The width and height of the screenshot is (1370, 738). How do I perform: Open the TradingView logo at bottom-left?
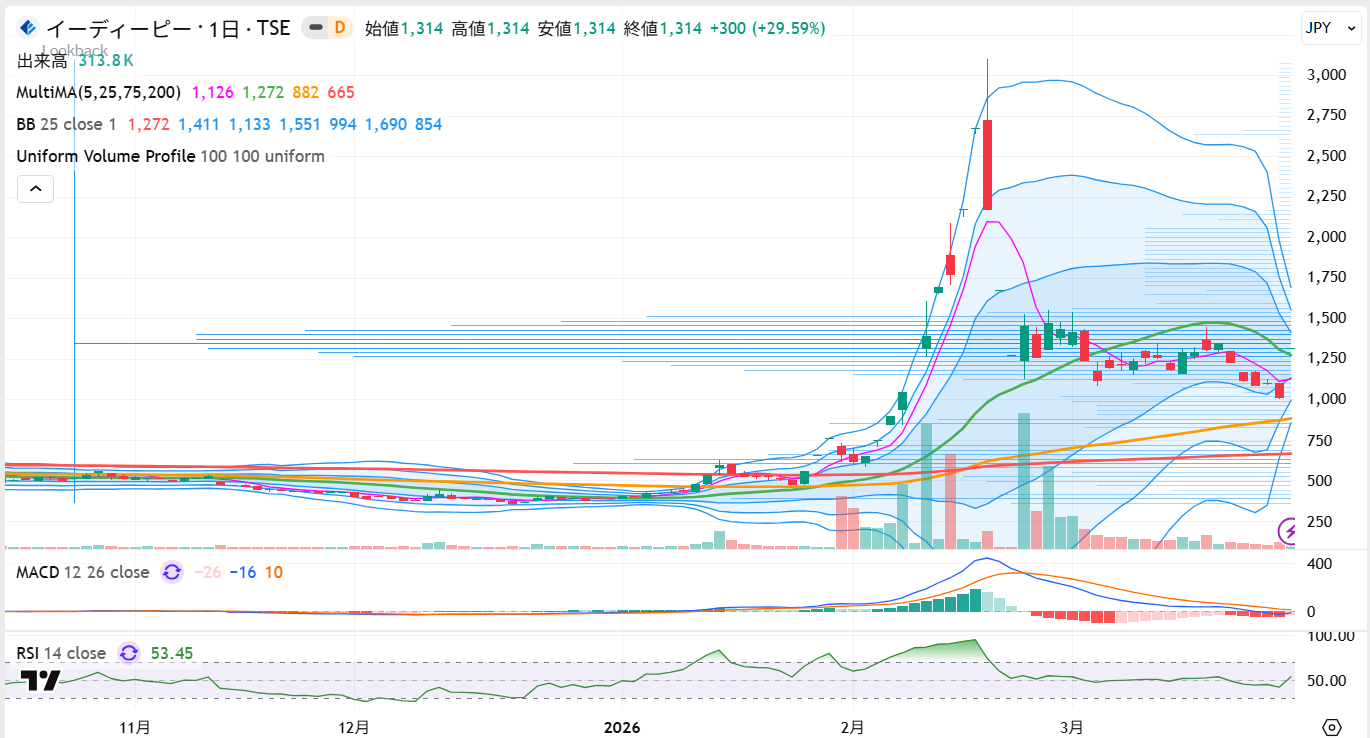point(41,681)
